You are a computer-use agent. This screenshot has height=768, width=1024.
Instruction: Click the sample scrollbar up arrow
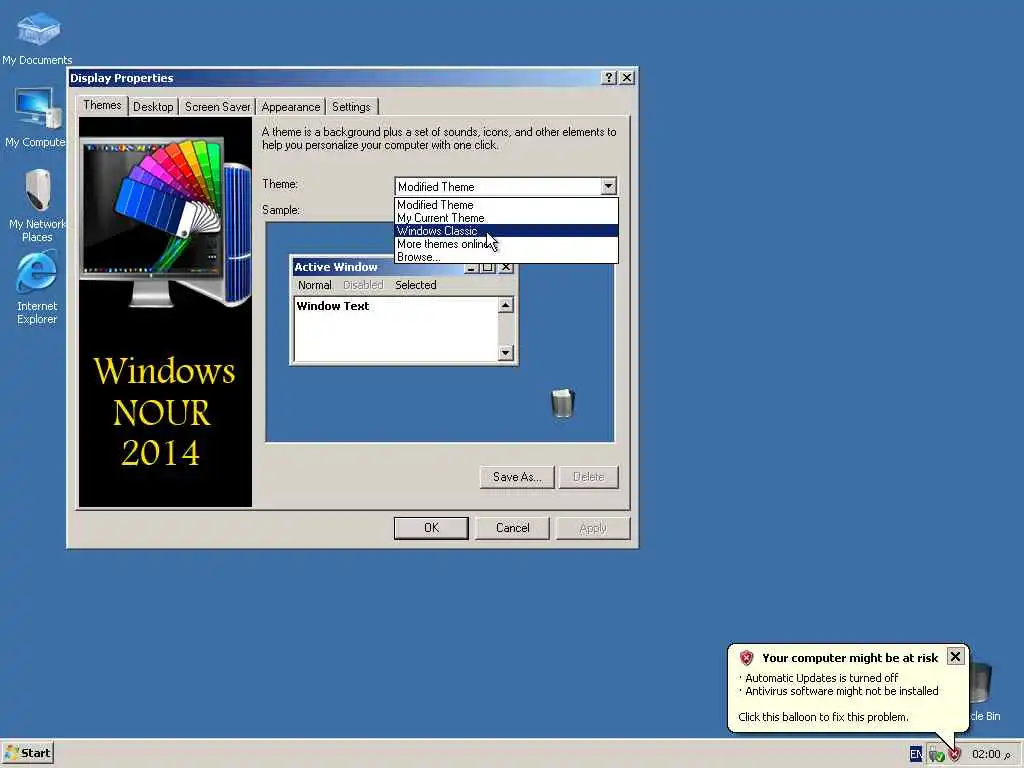pos(505,305)
